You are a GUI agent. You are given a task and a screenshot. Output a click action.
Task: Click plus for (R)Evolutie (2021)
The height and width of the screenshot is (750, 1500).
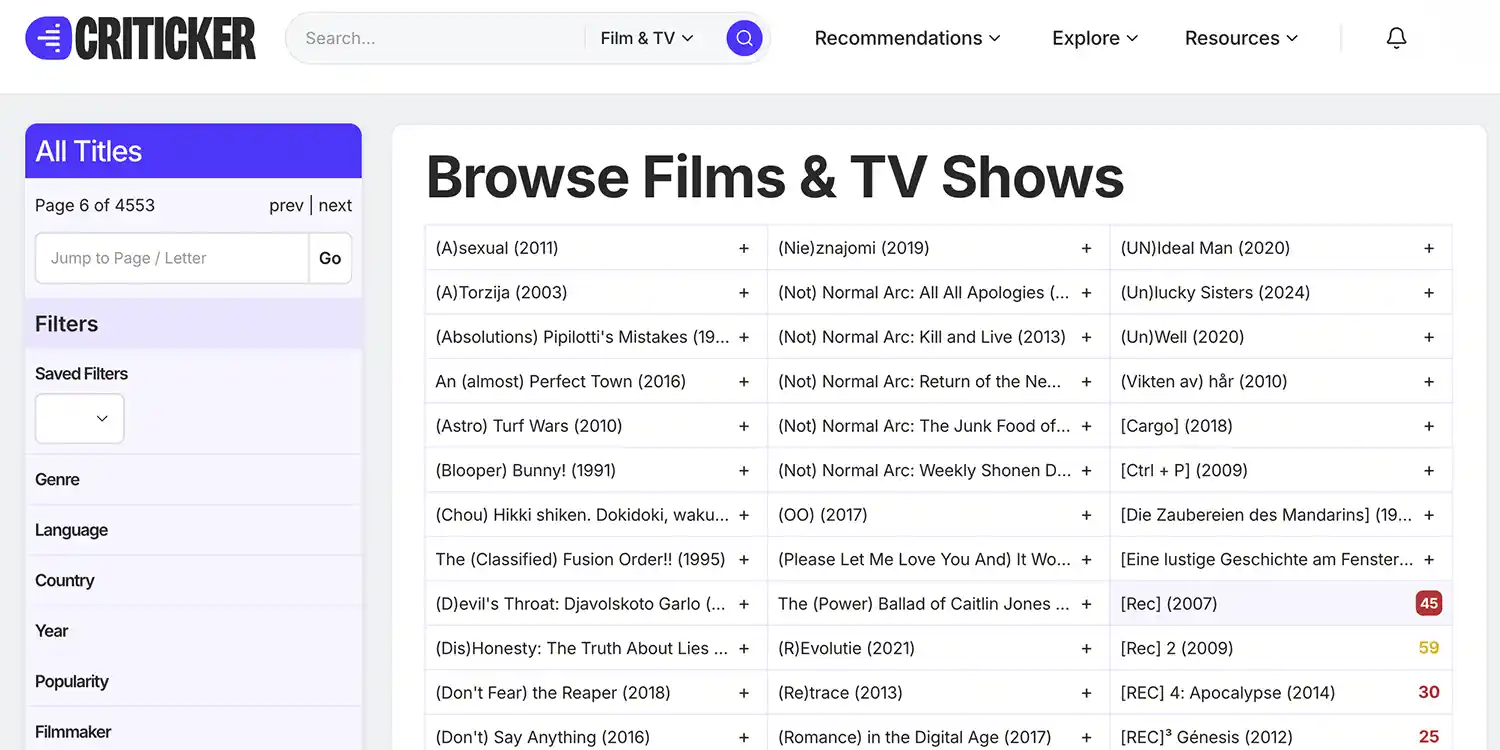tap(1087, 648)
